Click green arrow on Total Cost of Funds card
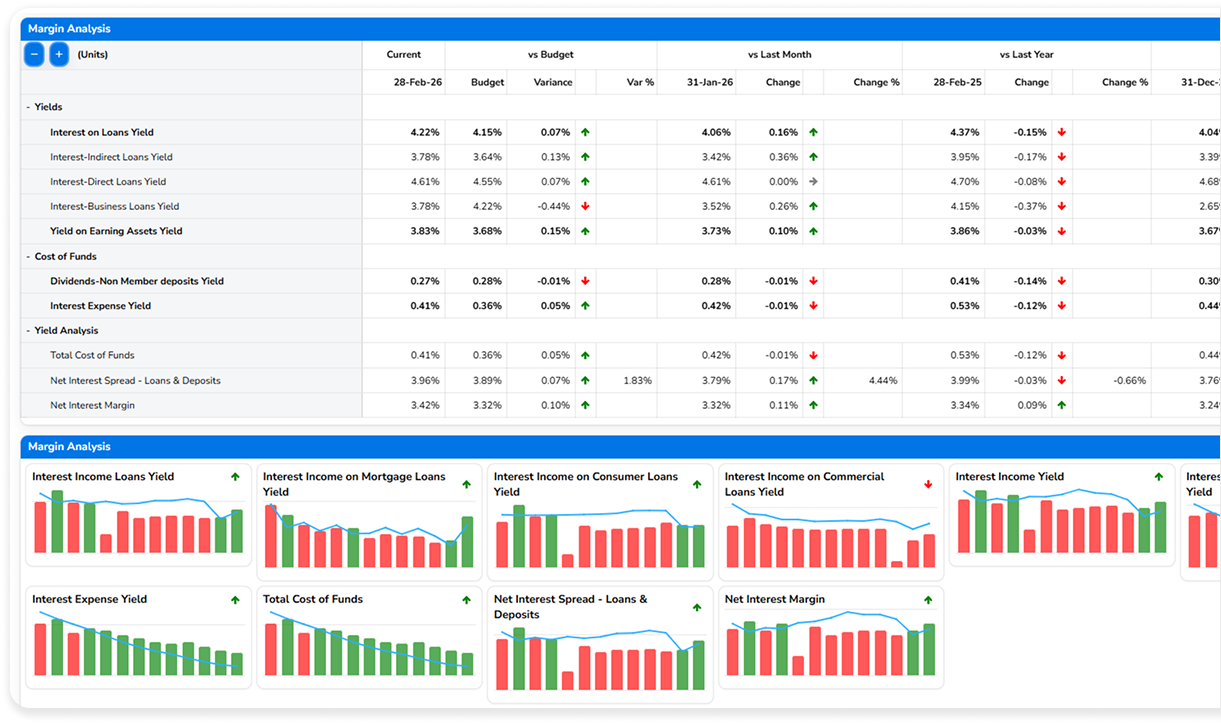The width and height of the screenshot is (1221, 724). [466, 600]
